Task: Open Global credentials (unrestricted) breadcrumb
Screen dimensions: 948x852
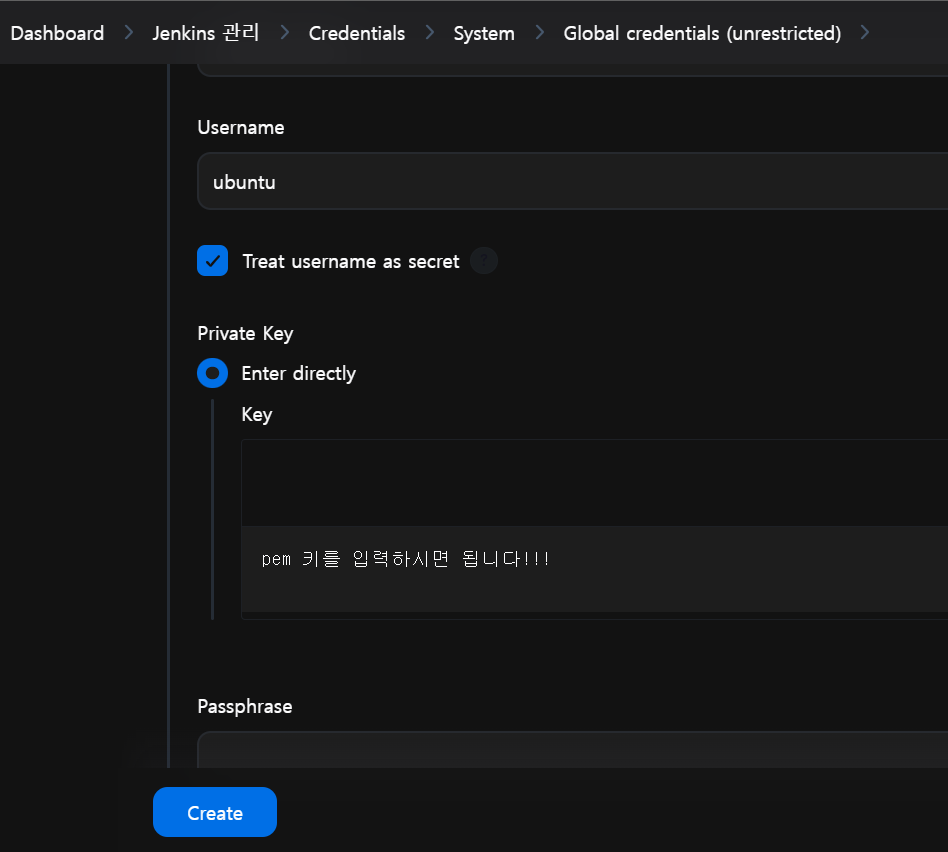Action: tap(703, 33)
